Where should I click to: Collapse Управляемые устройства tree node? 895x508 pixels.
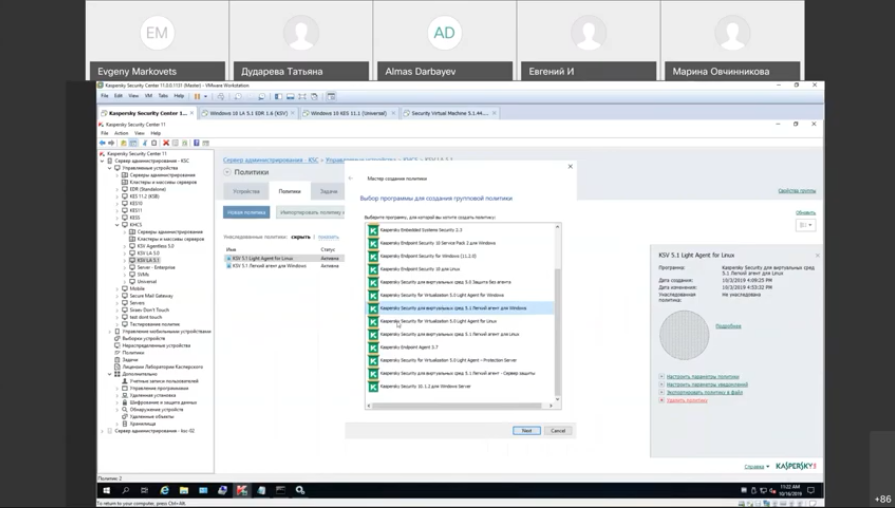pyautogui.click(x=110, y=168)
